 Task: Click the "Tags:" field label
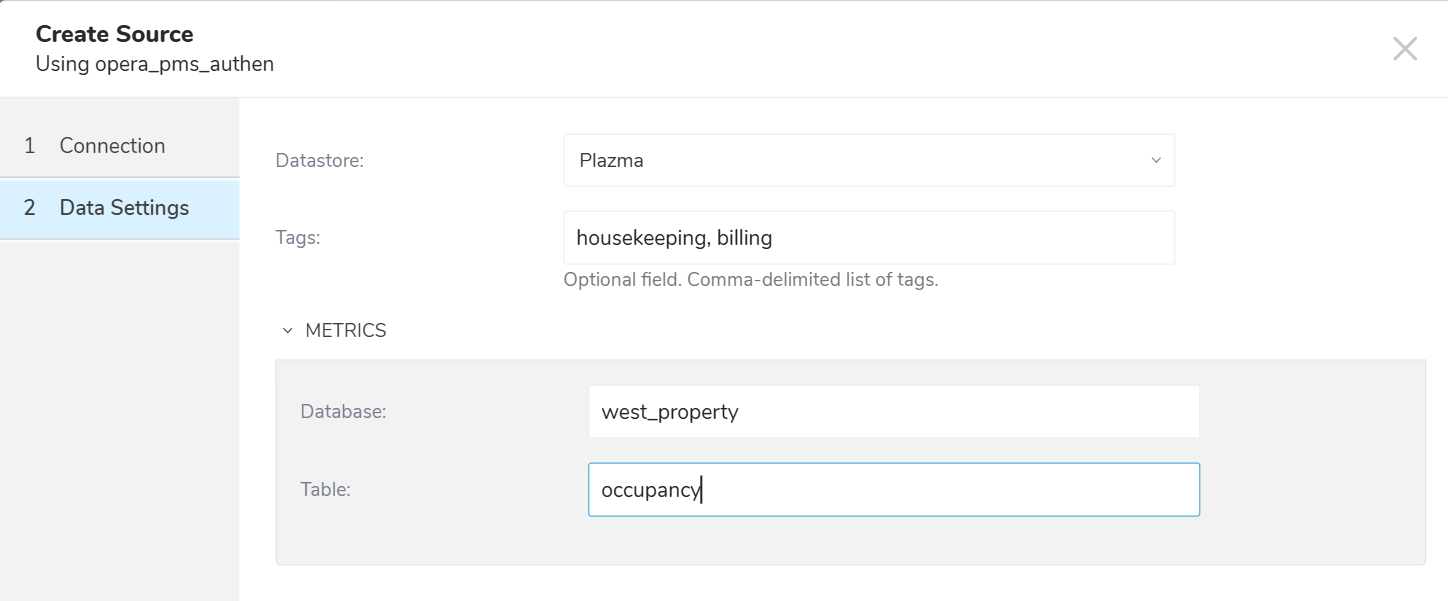(x=297, y=238)
